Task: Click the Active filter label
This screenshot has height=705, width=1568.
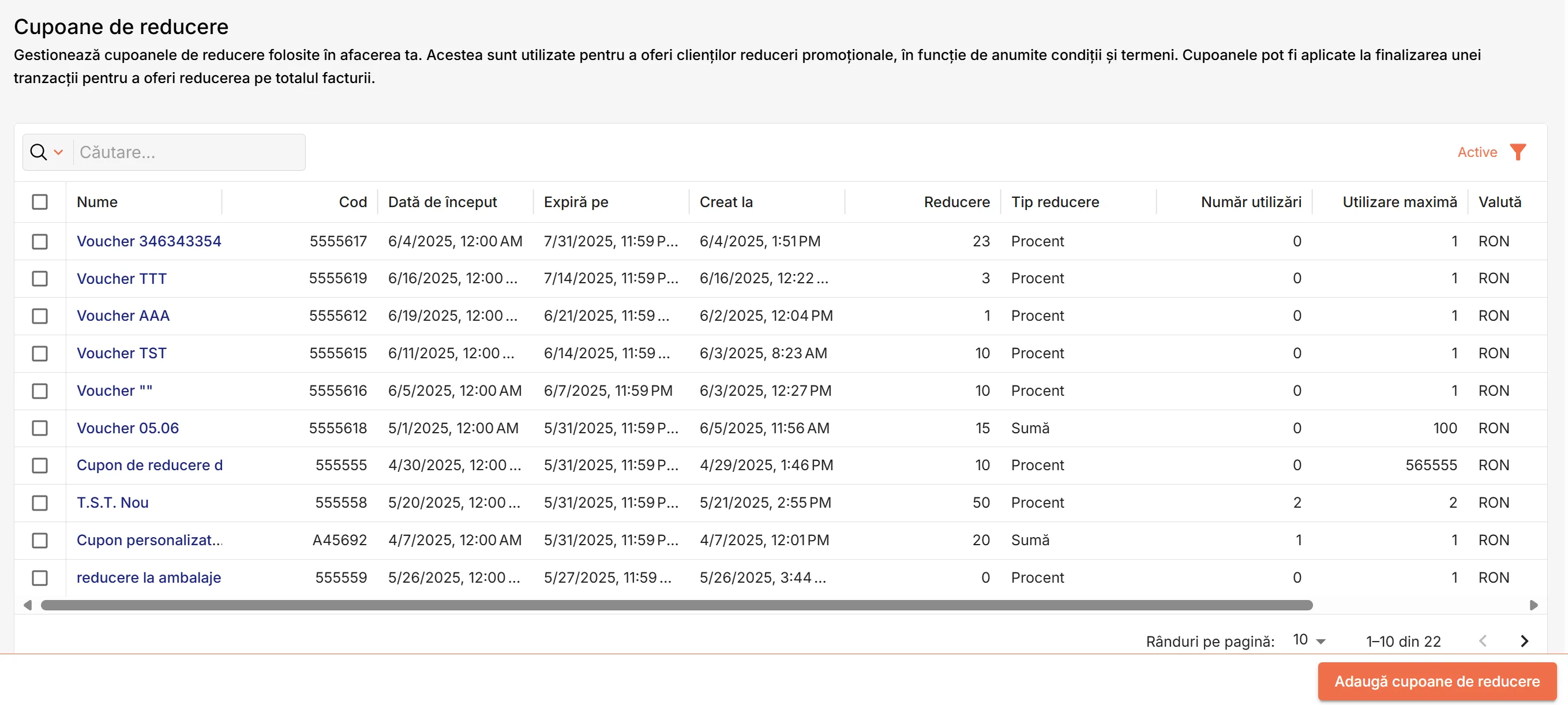Action: pyautogui.click(x=1477, y=152)
